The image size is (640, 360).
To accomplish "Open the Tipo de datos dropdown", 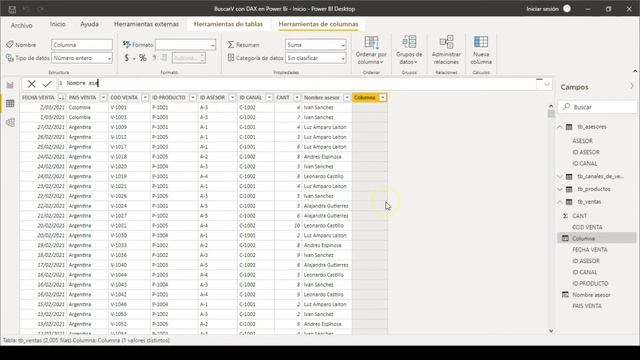I will [x=109, y=58].
